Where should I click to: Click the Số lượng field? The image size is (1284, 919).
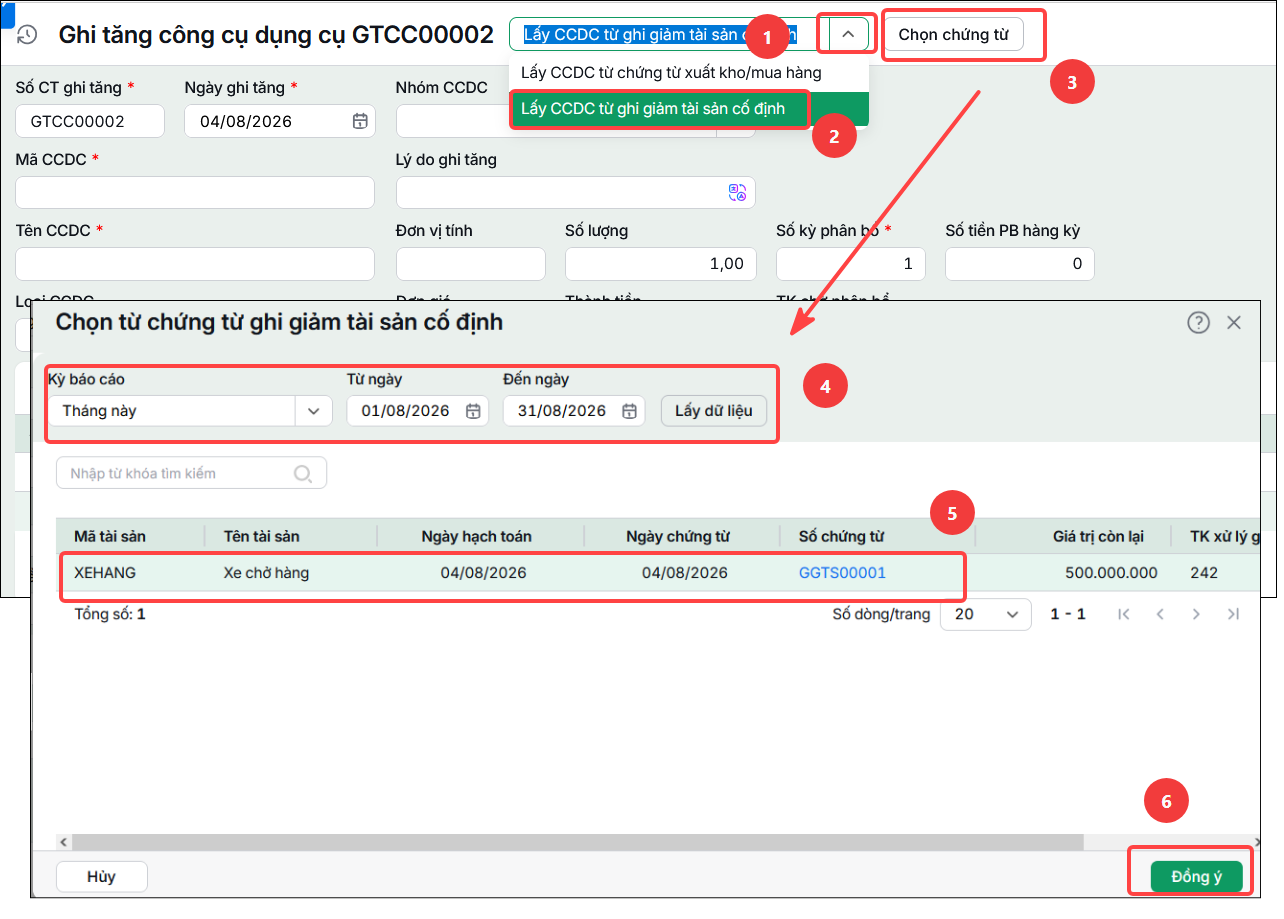tap(661, 264)
